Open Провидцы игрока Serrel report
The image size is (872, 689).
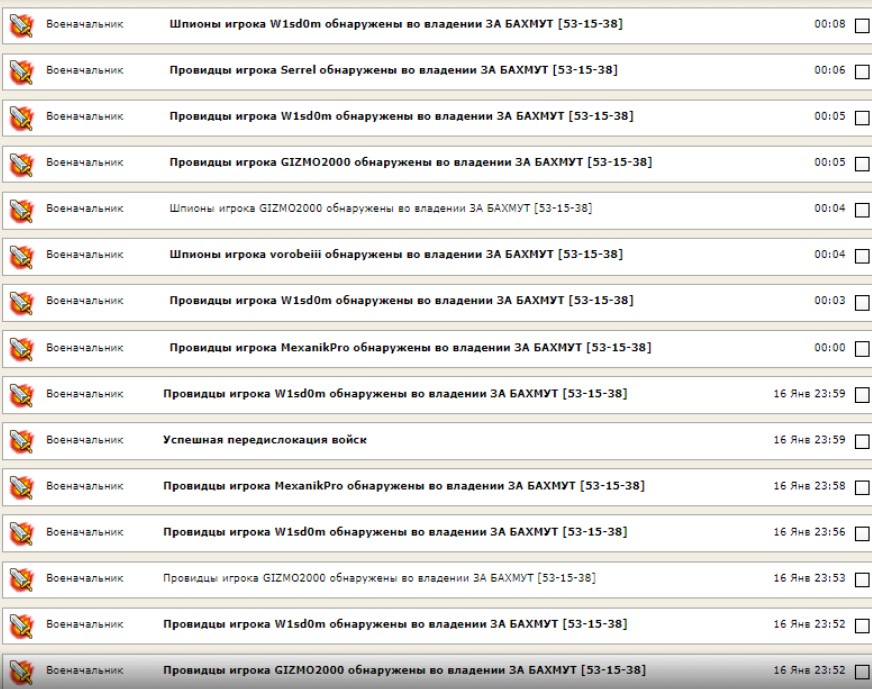click(393, 70)
